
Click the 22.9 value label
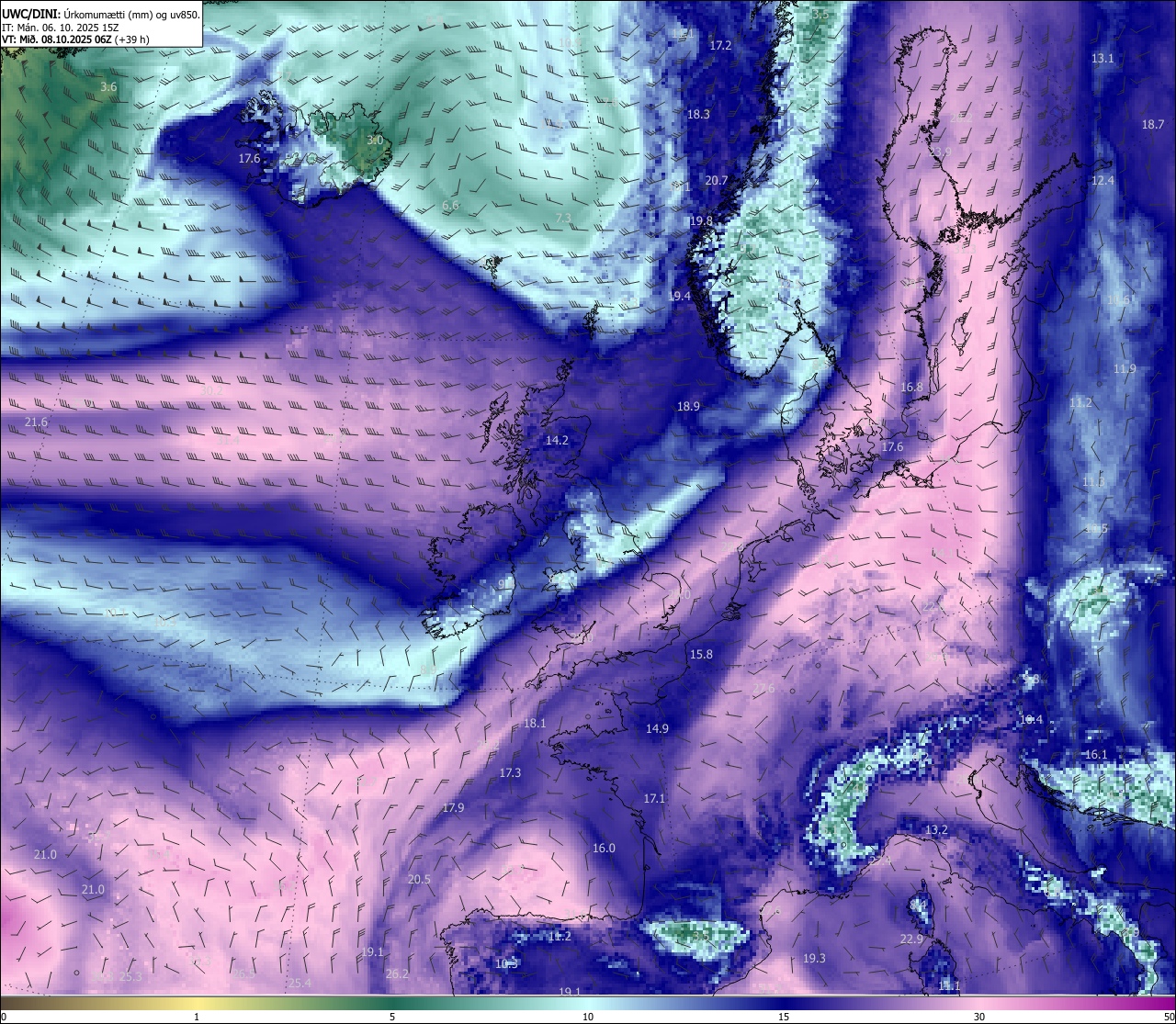[x=911, y=939]
